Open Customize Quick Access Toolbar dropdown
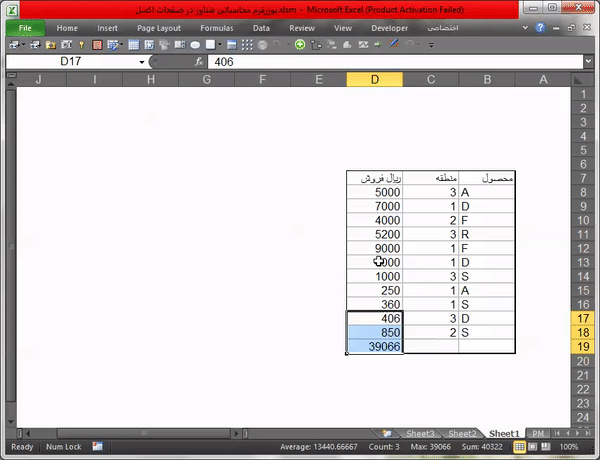600x460 pixels. 431,45
